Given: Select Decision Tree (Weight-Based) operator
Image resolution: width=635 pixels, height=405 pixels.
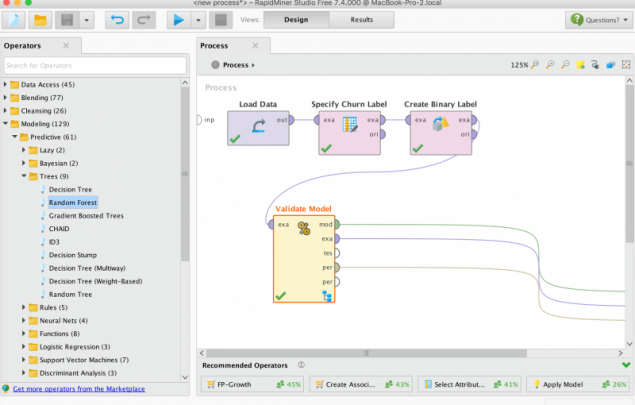Looking at the screenshot, I should (x=95, y=281).
